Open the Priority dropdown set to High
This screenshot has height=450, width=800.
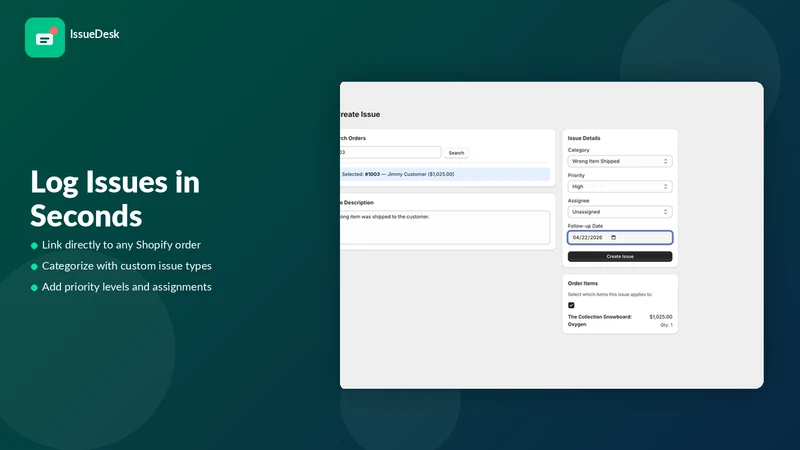click(620, 187)
